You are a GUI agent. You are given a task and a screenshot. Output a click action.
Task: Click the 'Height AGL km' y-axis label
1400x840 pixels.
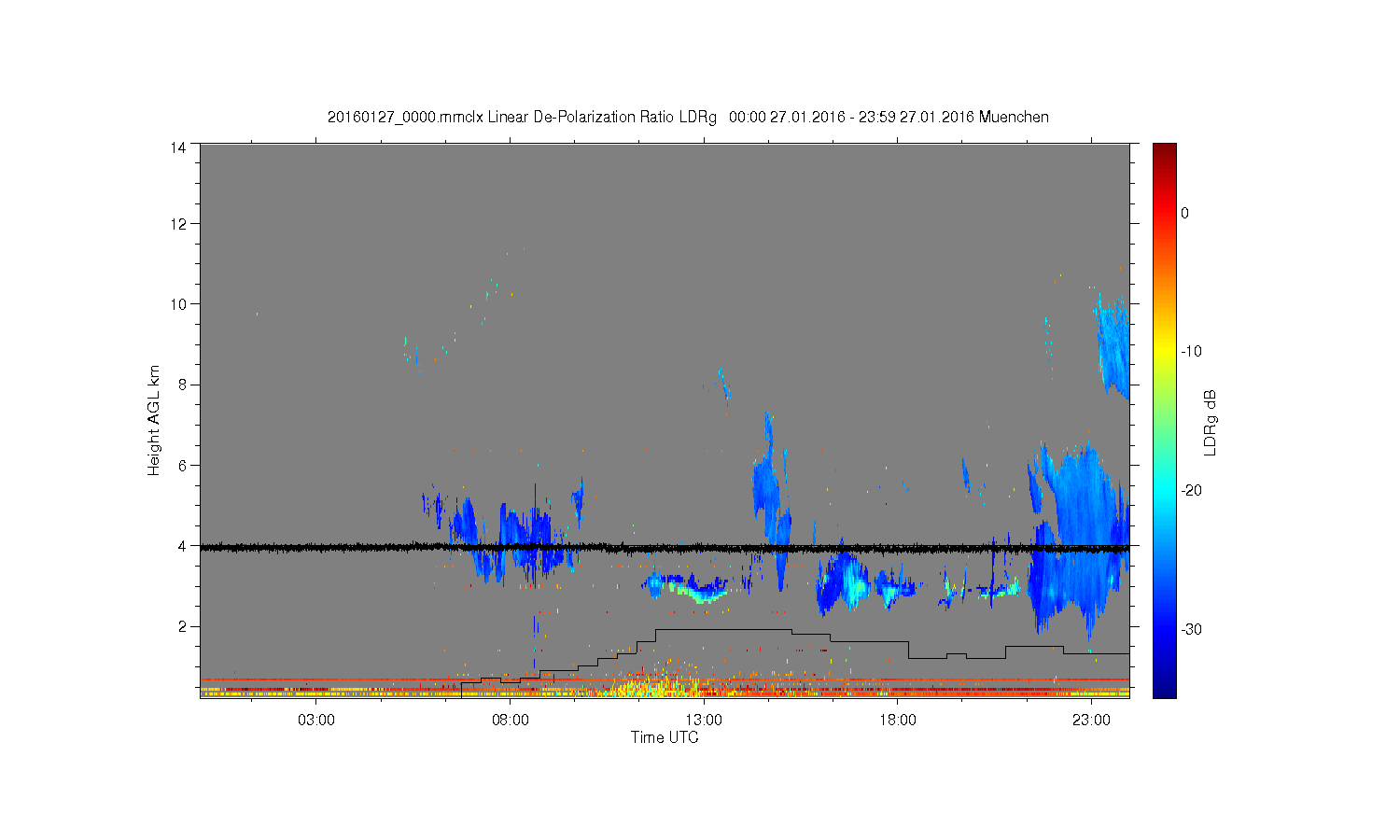click(153, 420)
